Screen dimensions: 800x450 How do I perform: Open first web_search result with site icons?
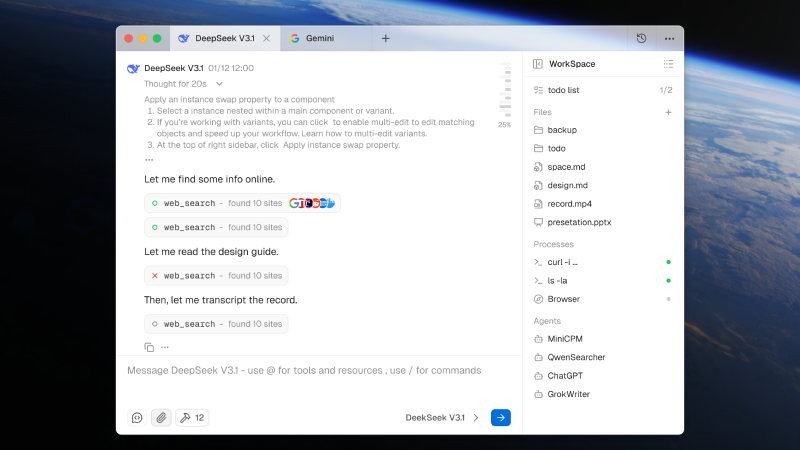click(x=242, y=203)
